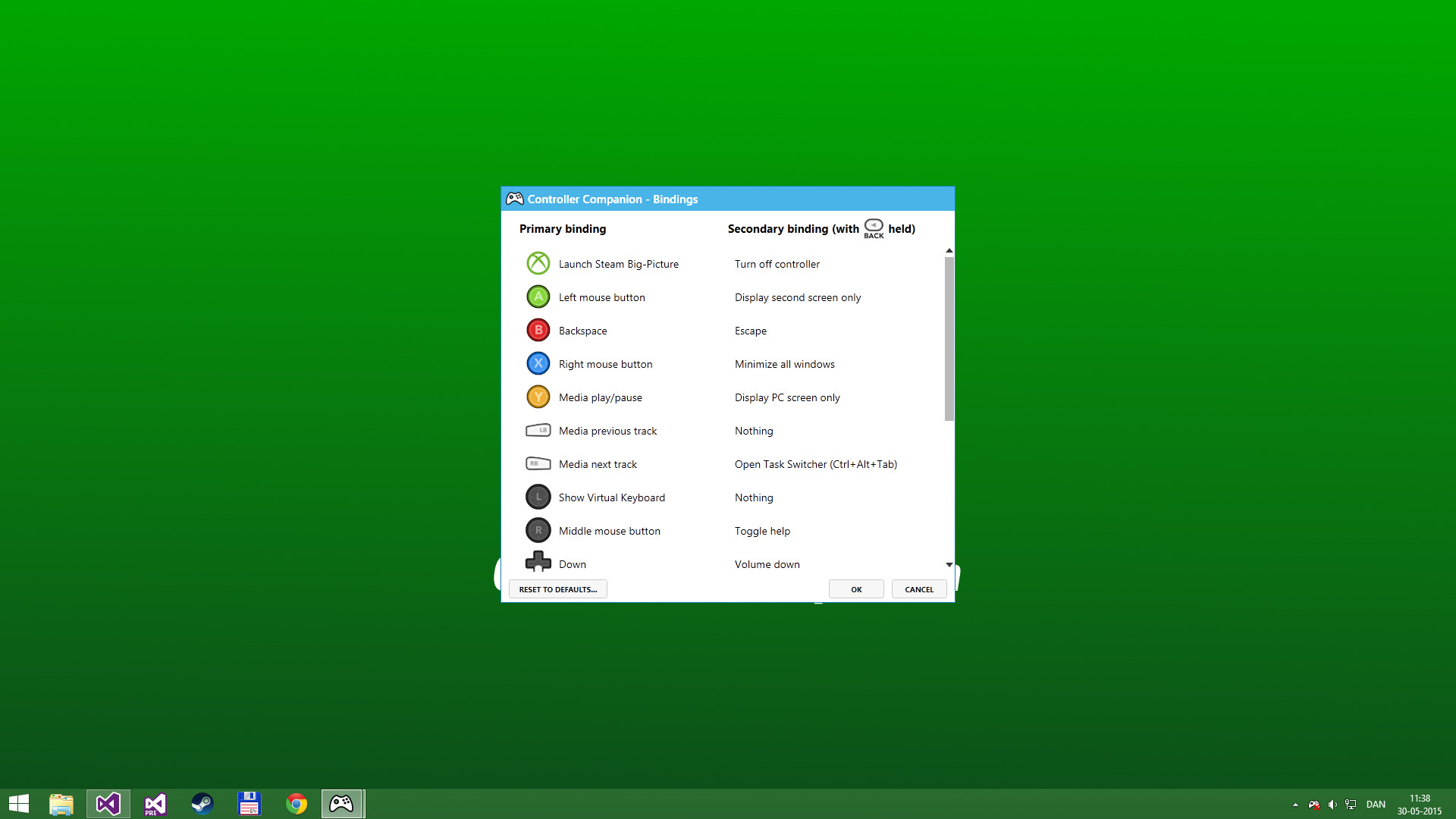This screenshot has width=1456, height=819.
Task: Cancel the bindings dialog
Action: click(919, 588)
